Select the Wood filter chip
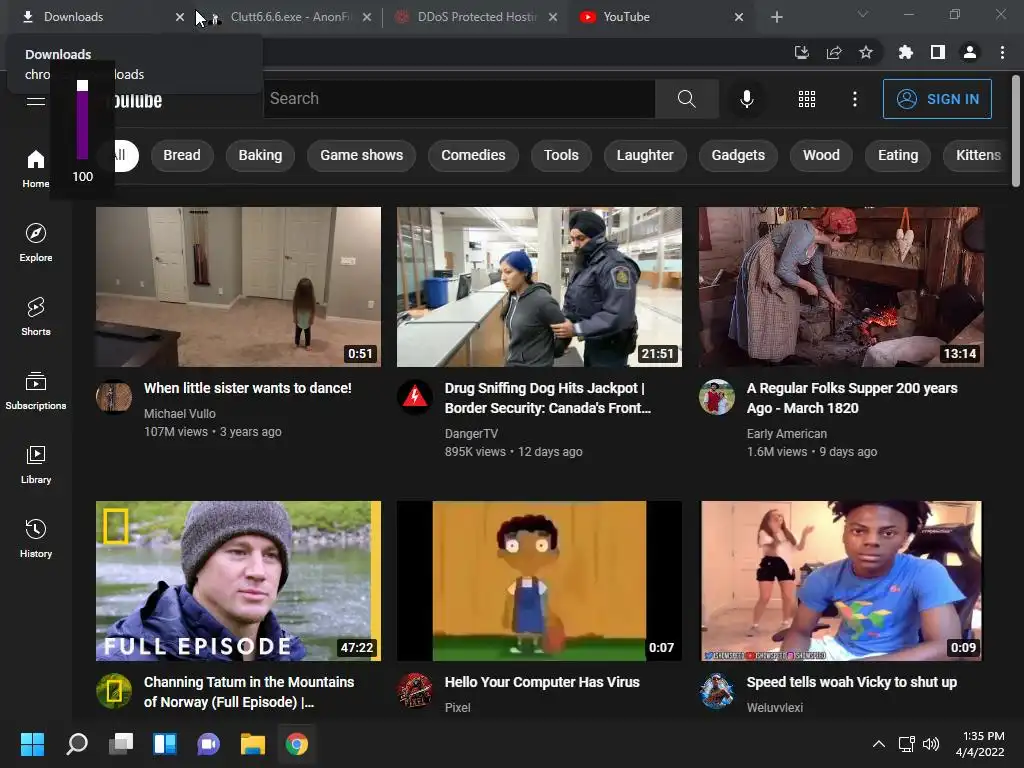This screenshot has width=1024, height=768. click(821, 155)
